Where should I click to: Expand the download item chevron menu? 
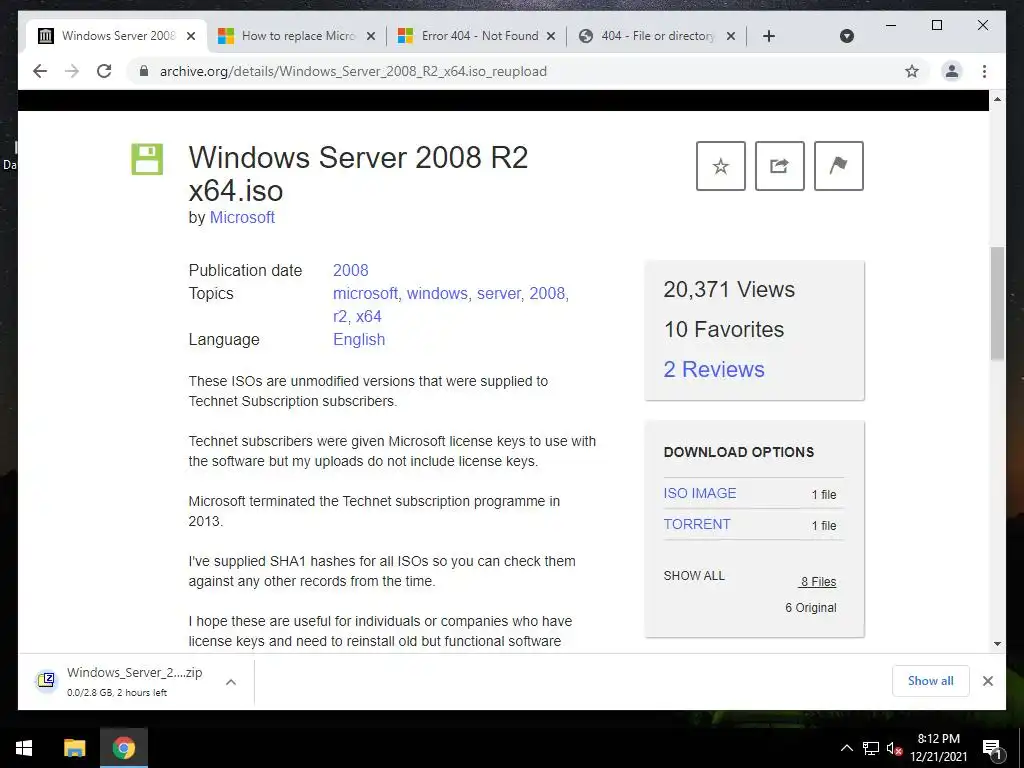click(x=231, y=682)
